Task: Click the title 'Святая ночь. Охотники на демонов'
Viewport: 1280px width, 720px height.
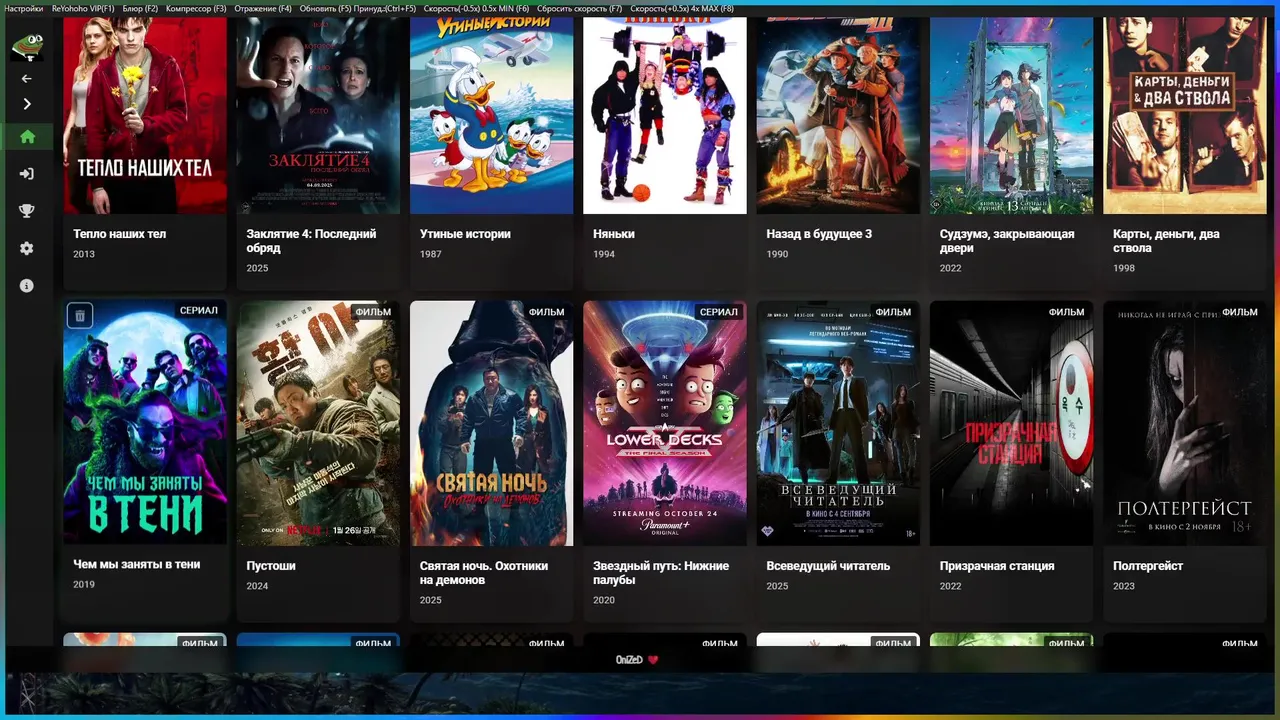Action: pyautogui.click(x=484, y=573)
